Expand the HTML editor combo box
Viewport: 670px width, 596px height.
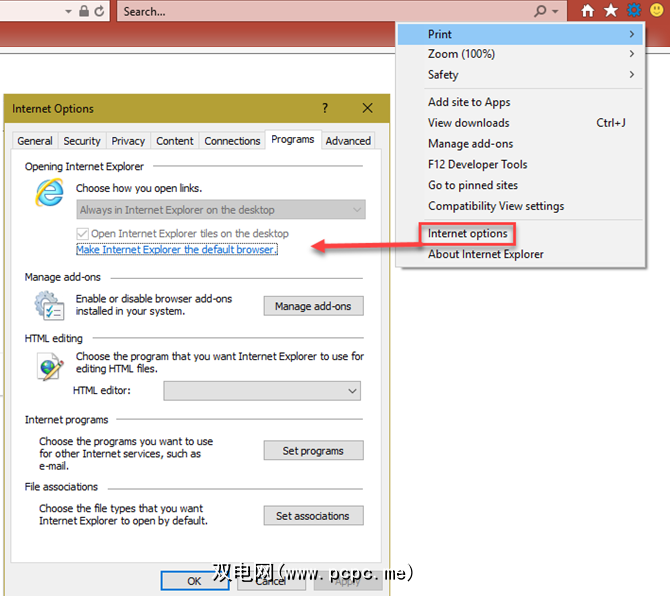pyautogui.click(x=262, y=391)
